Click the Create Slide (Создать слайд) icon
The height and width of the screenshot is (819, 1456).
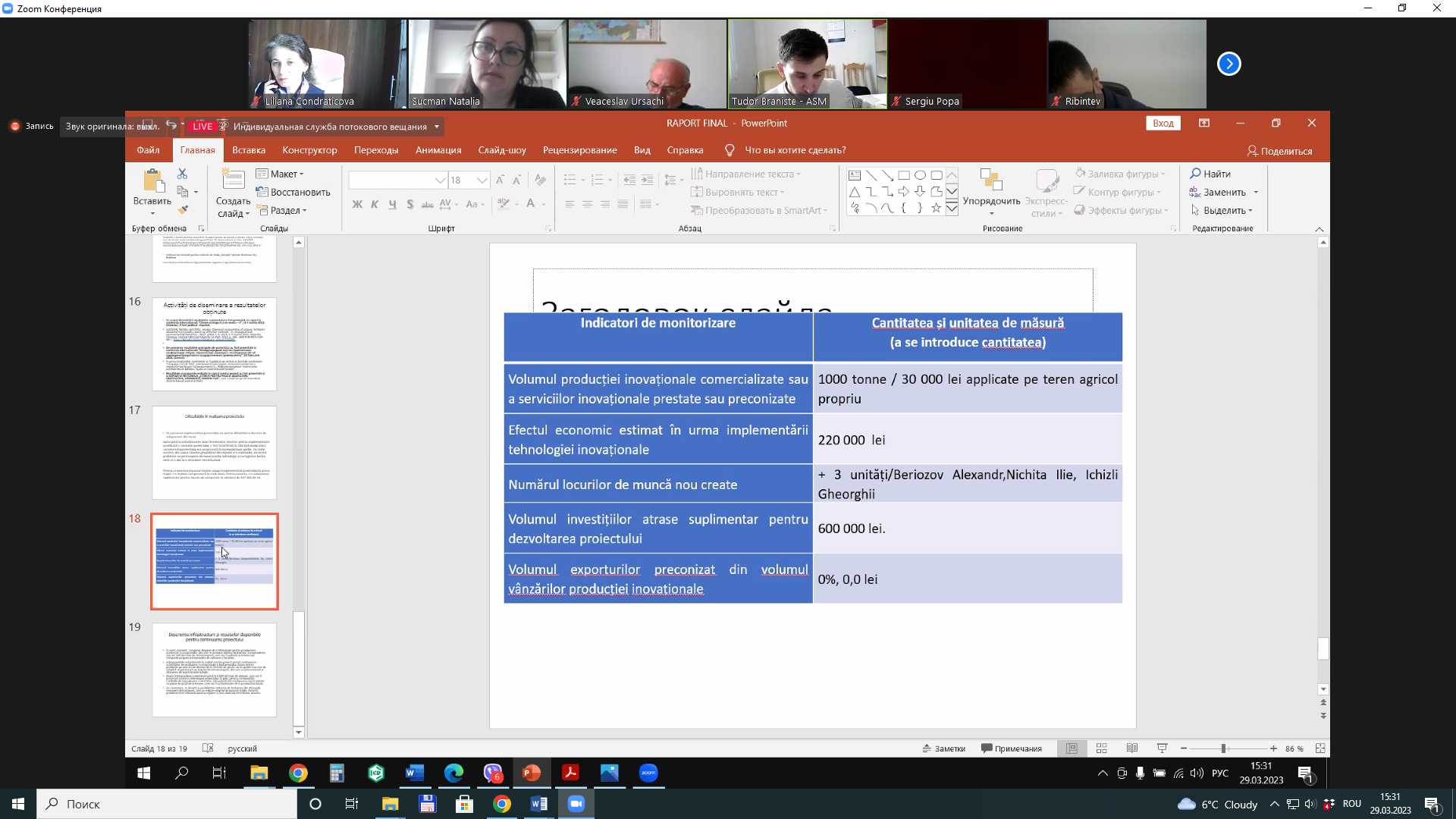tap(233, 180)
